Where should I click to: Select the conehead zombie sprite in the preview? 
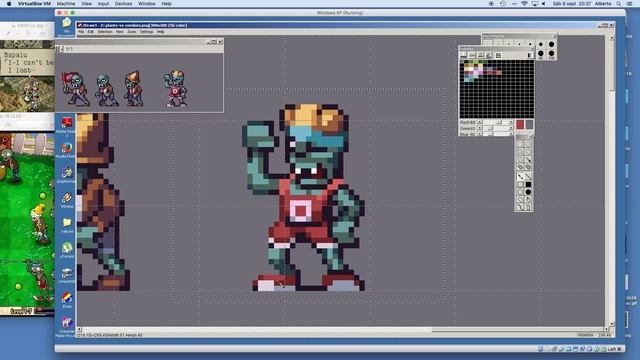[134, 89]
